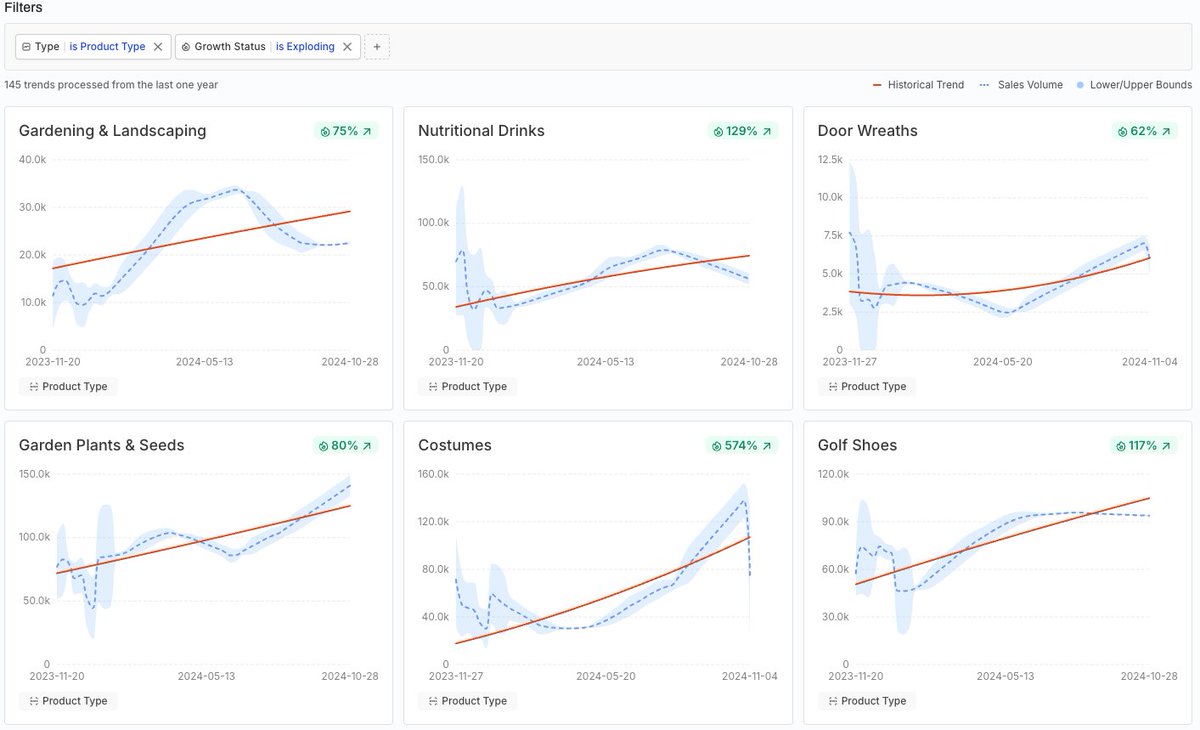1200x730 pixels.
Task: Open the add filter (+) picker
Action: (x=377, y=46)
